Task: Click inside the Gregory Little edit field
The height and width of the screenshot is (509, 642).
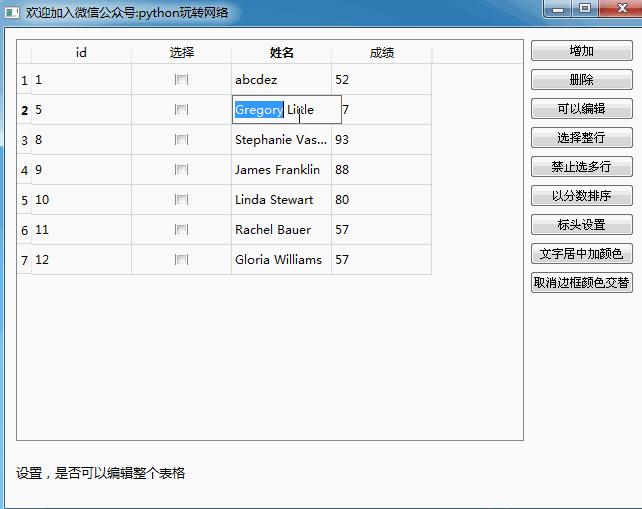Action: pyautogui.click(x=287, y=109)
